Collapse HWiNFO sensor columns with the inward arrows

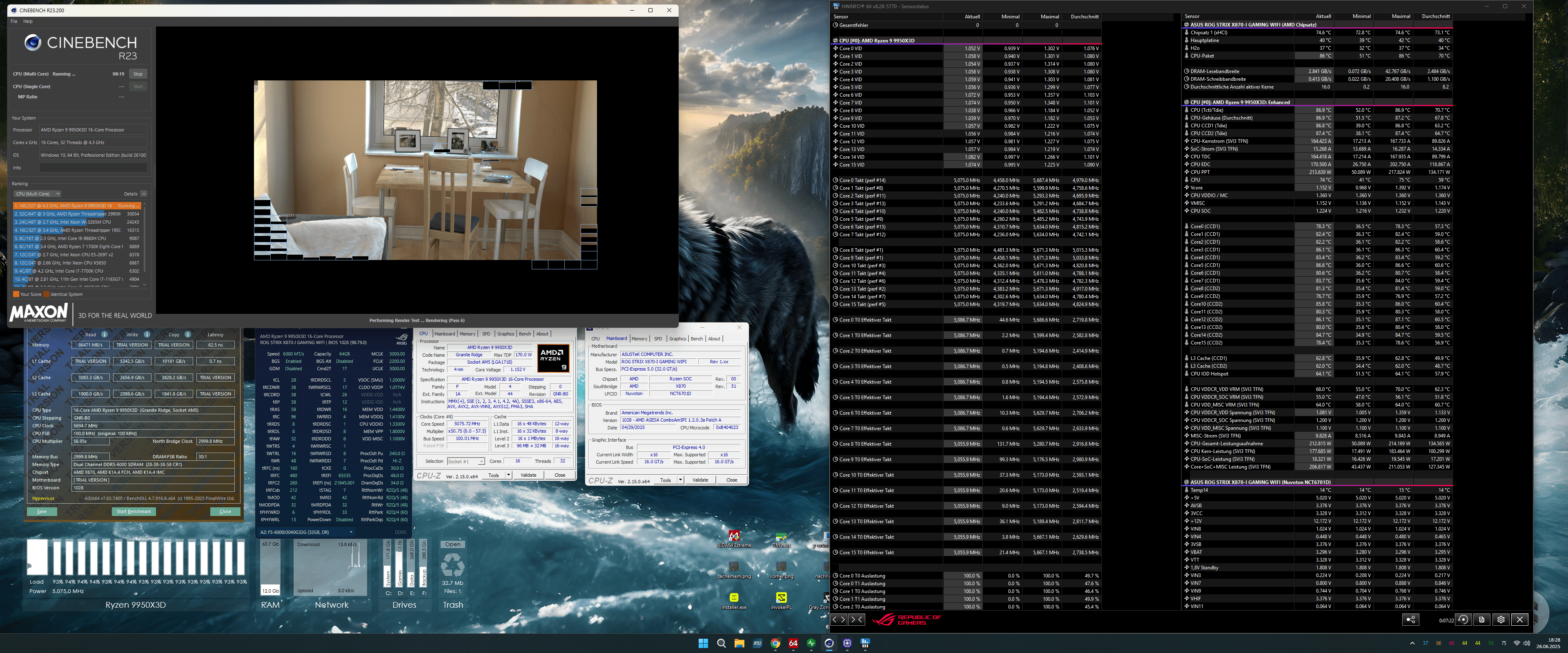856,620
